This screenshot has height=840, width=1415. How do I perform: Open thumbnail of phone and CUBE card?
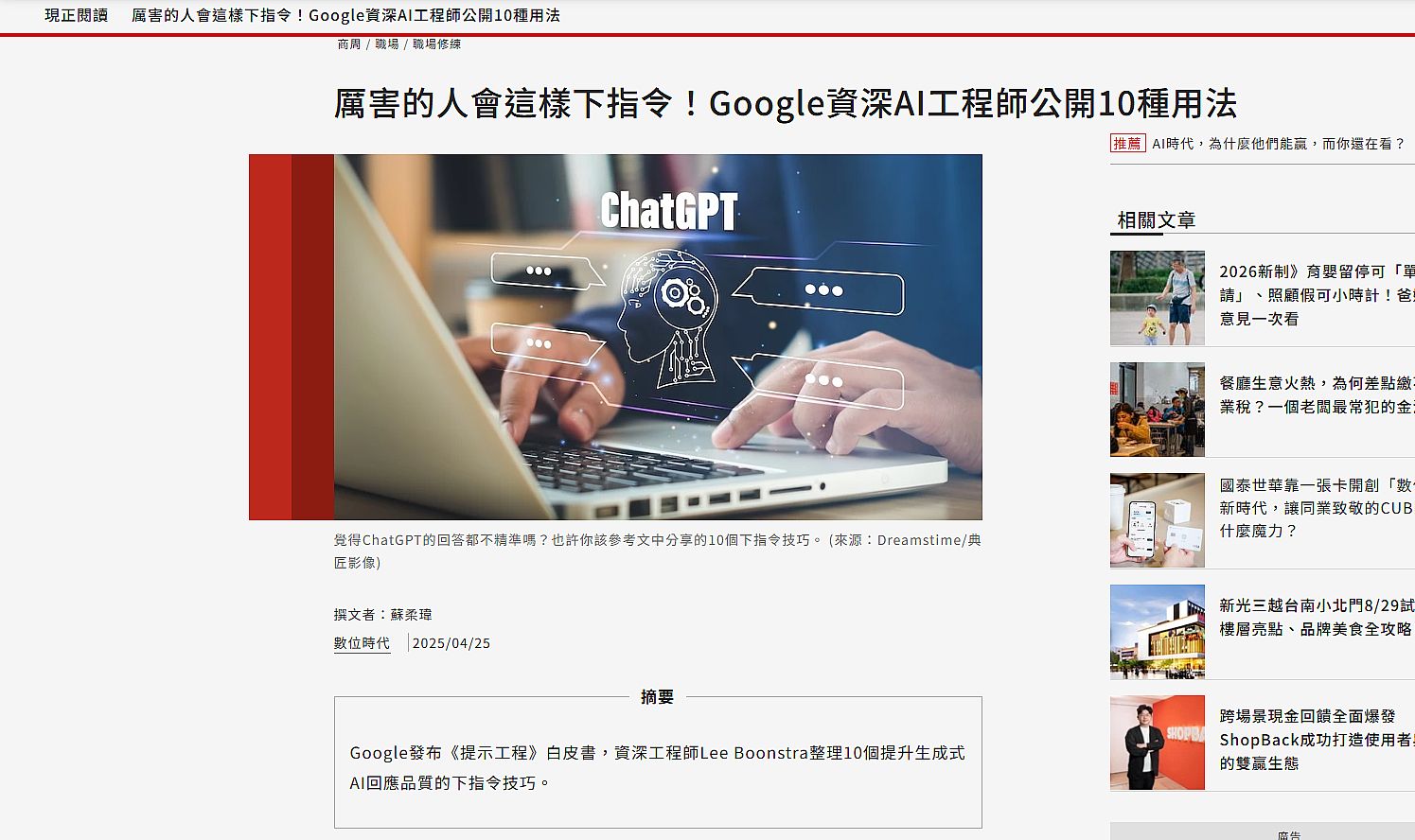point(1158,520)
